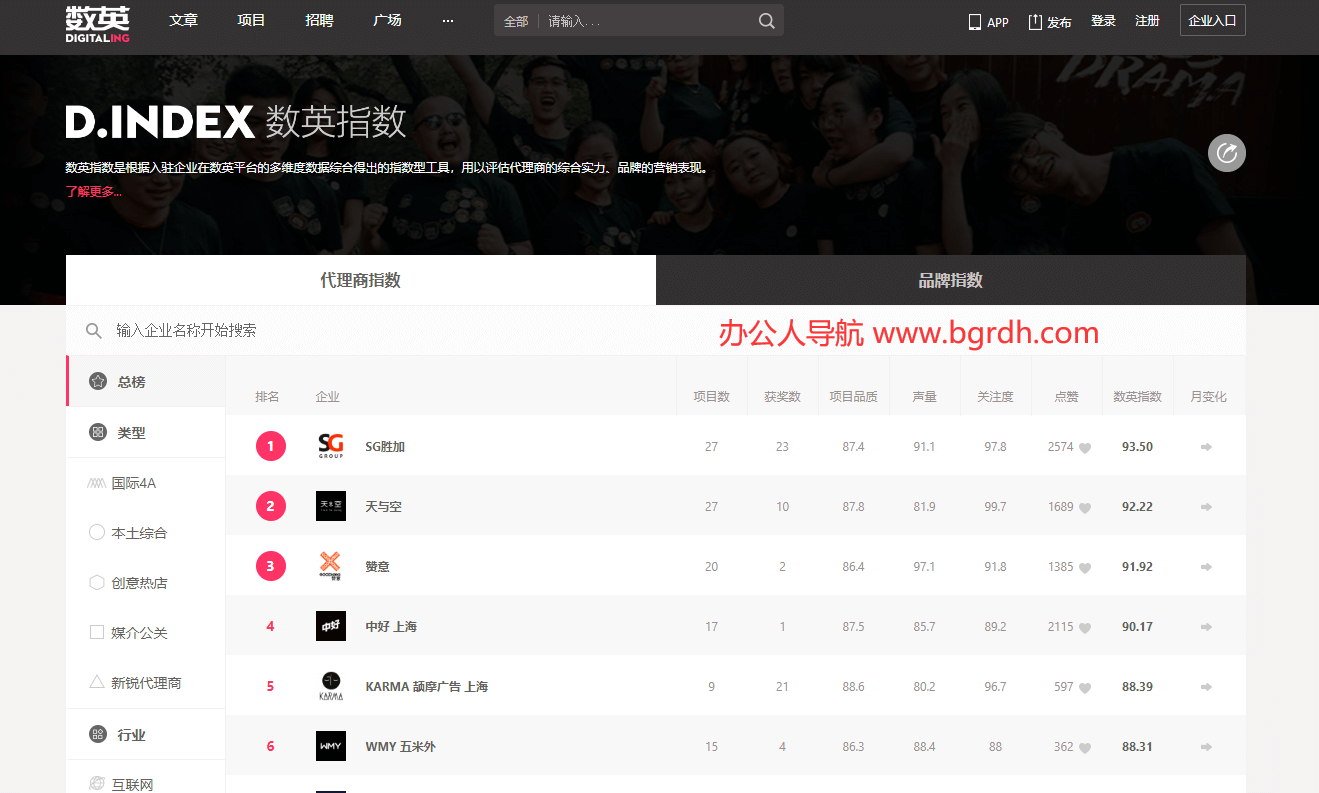
Task: Switch to the 品牌指数 tab
Action: pos(950,280)
